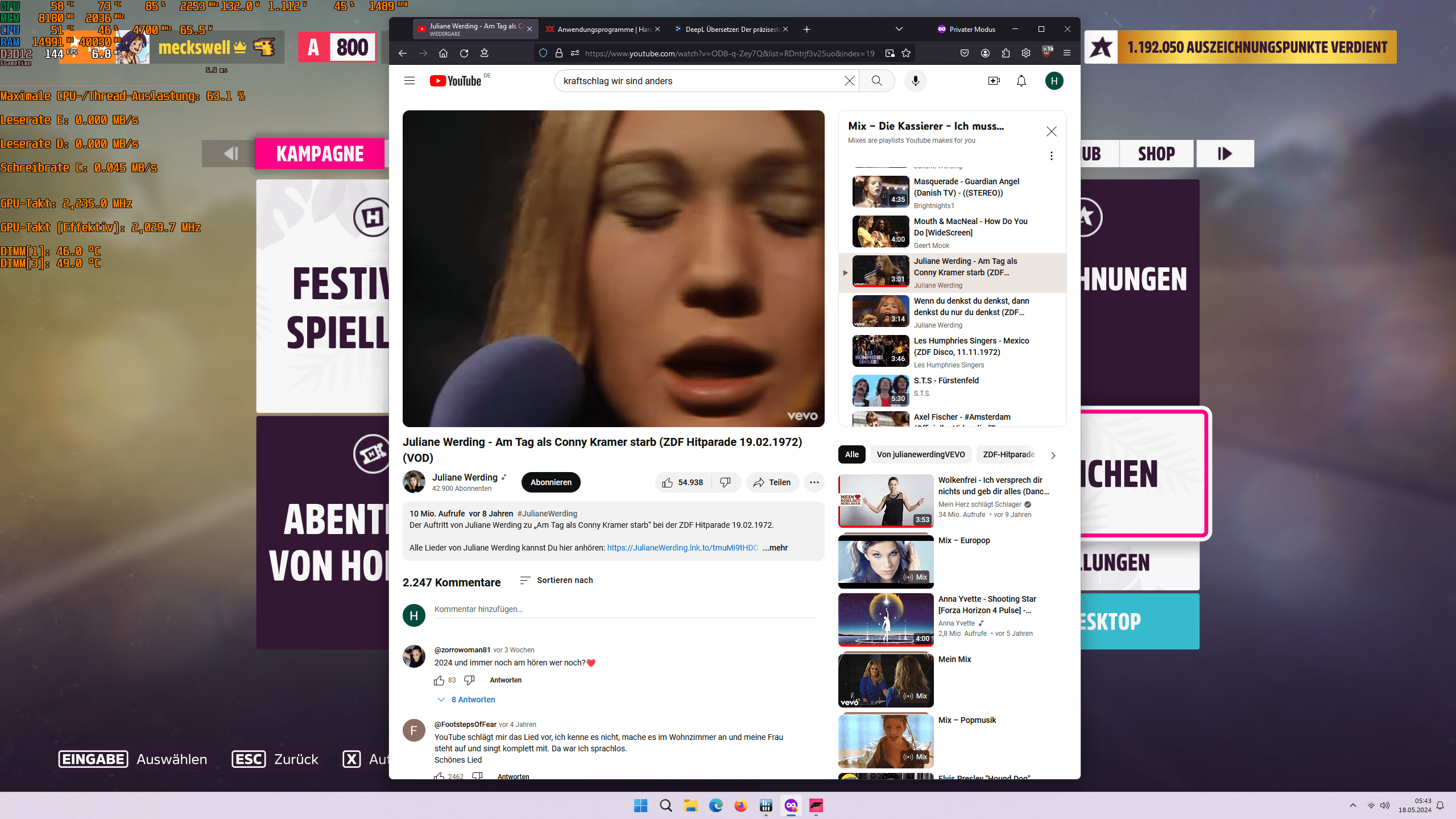Screen dimensions: 1456x819
Task: Open the Juliane Werding channel avatar
Action: tap(414, 482)
